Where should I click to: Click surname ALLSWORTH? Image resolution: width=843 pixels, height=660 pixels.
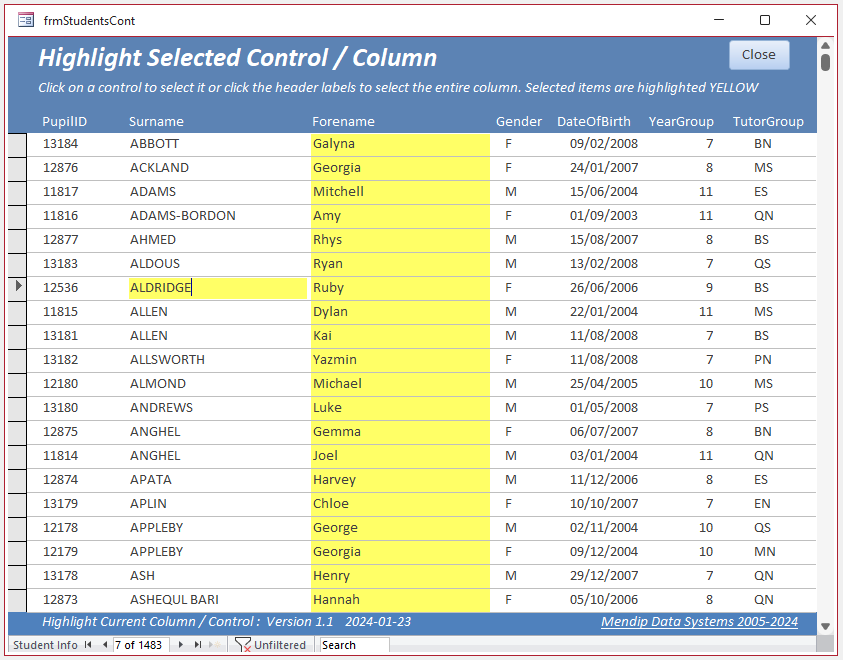(167, 360)
